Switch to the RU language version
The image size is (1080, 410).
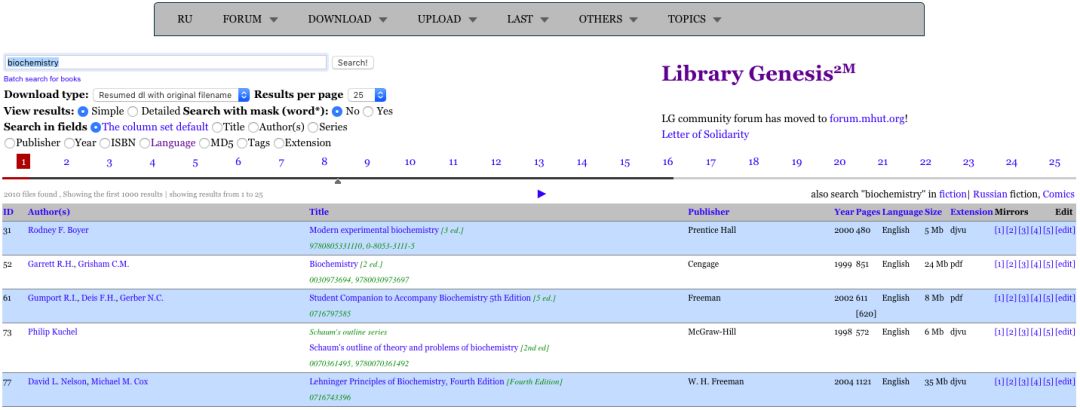[x=185, y=19]
